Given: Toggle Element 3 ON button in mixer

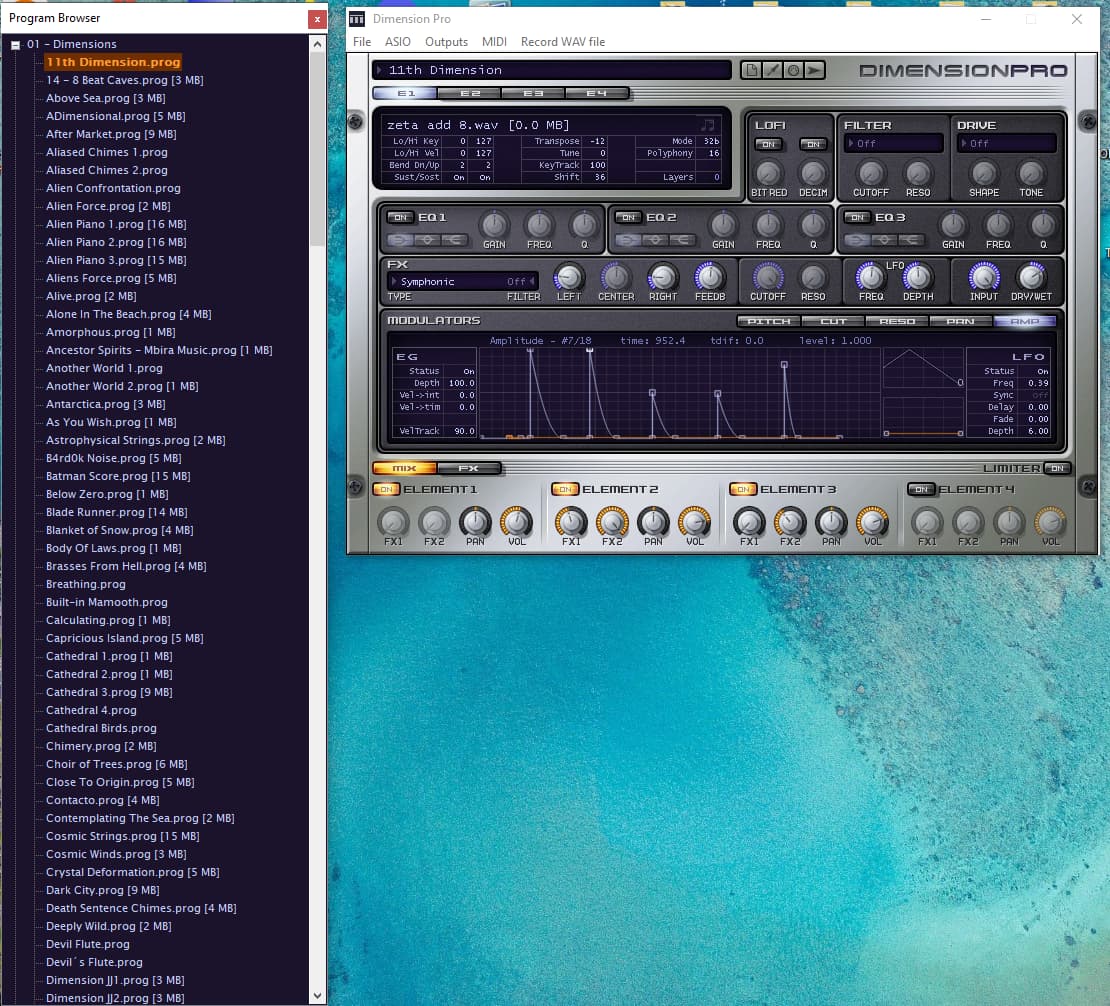Looking at the screenshot, I should (743, 489).
